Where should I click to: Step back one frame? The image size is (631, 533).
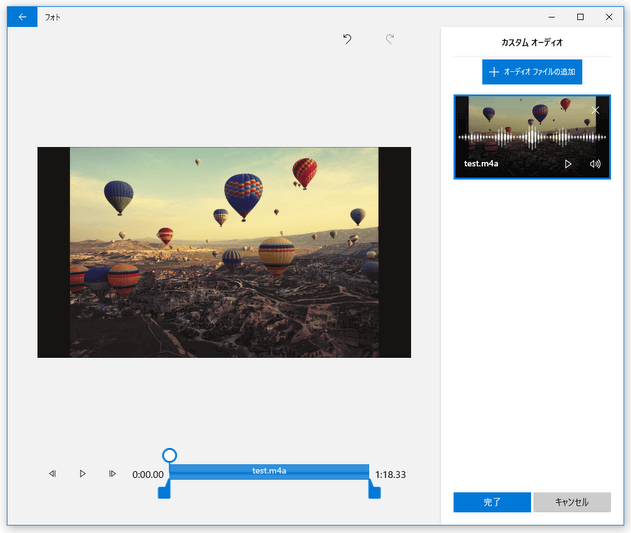coord(52,474)
